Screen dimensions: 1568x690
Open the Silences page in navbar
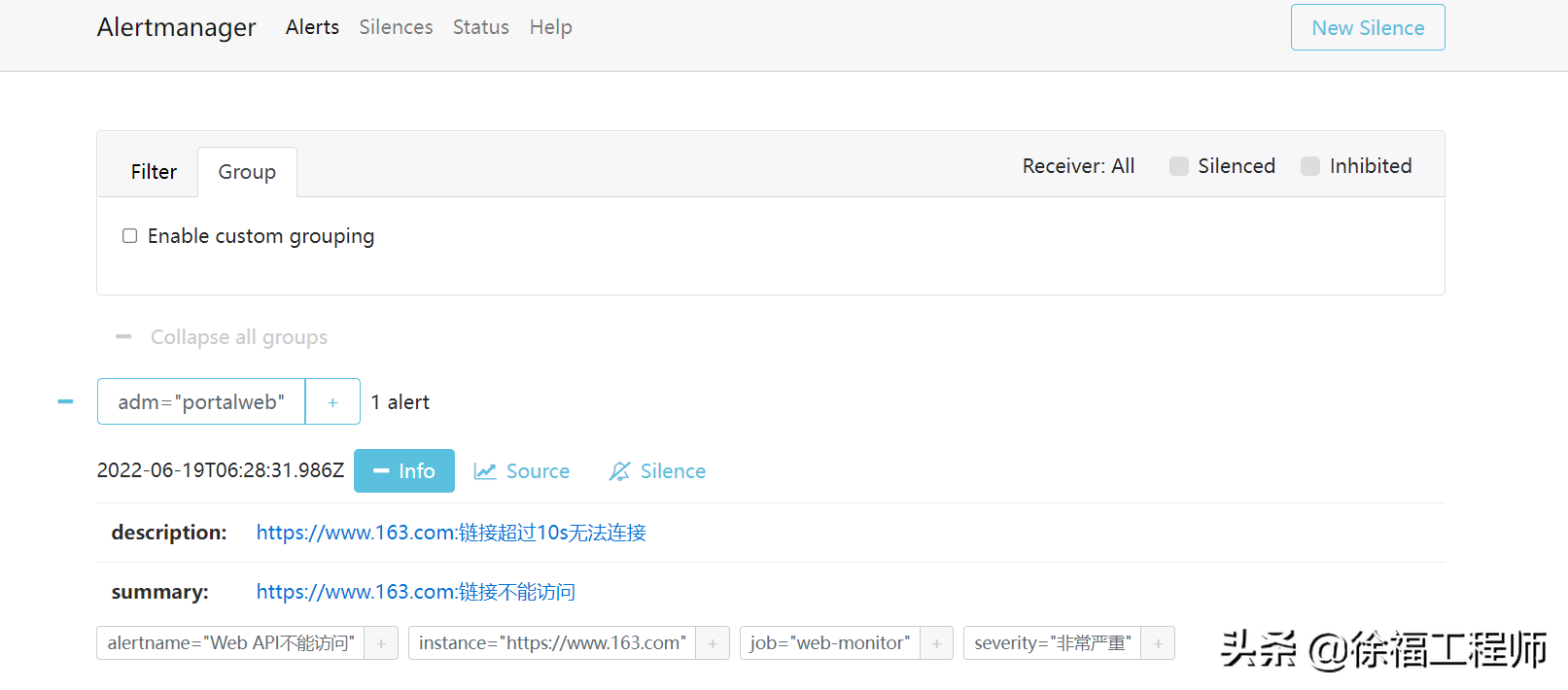click(x=396, y=27)
